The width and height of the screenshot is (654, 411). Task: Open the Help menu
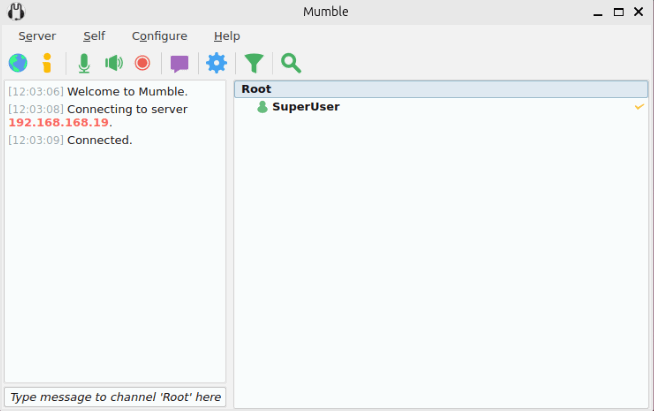tap(227, 36)
